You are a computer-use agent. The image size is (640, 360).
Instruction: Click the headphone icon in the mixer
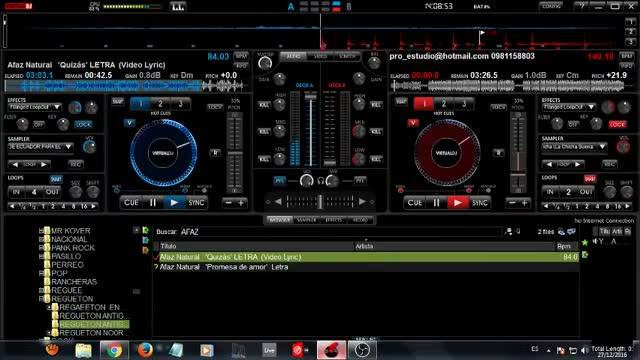click(x=320, y=181)
